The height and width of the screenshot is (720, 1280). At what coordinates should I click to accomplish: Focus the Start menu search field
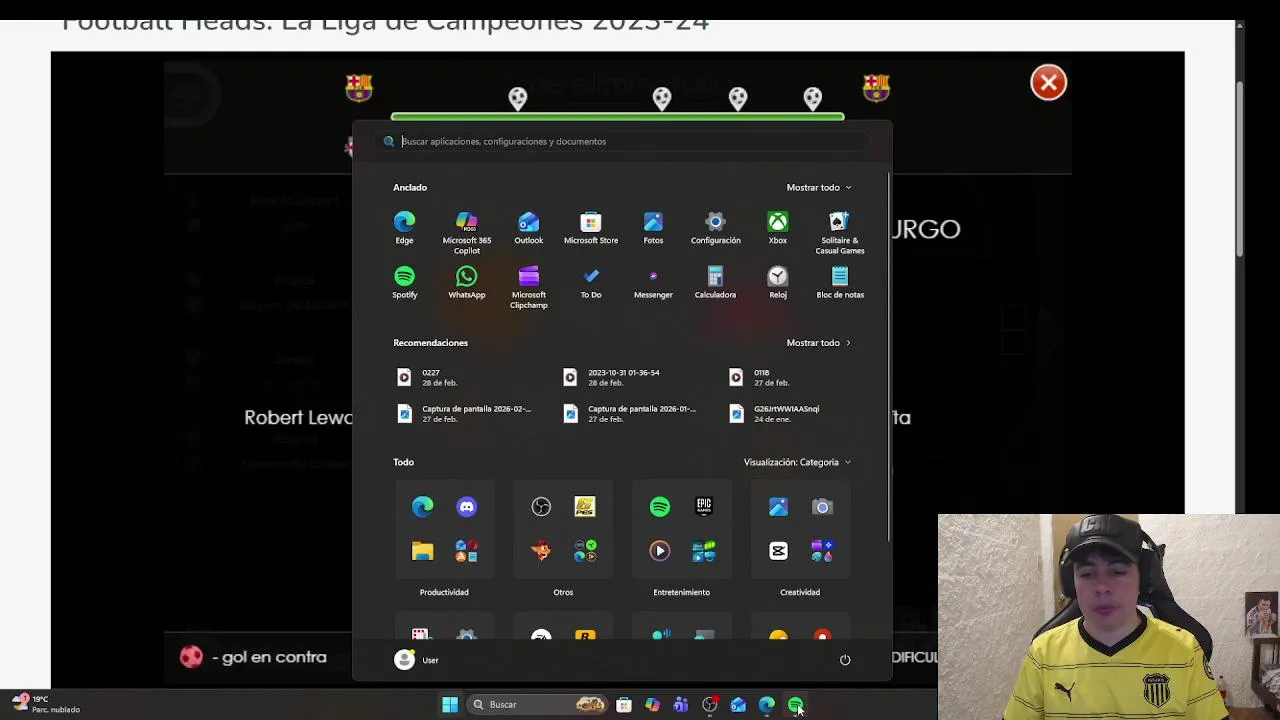[622, 141]
